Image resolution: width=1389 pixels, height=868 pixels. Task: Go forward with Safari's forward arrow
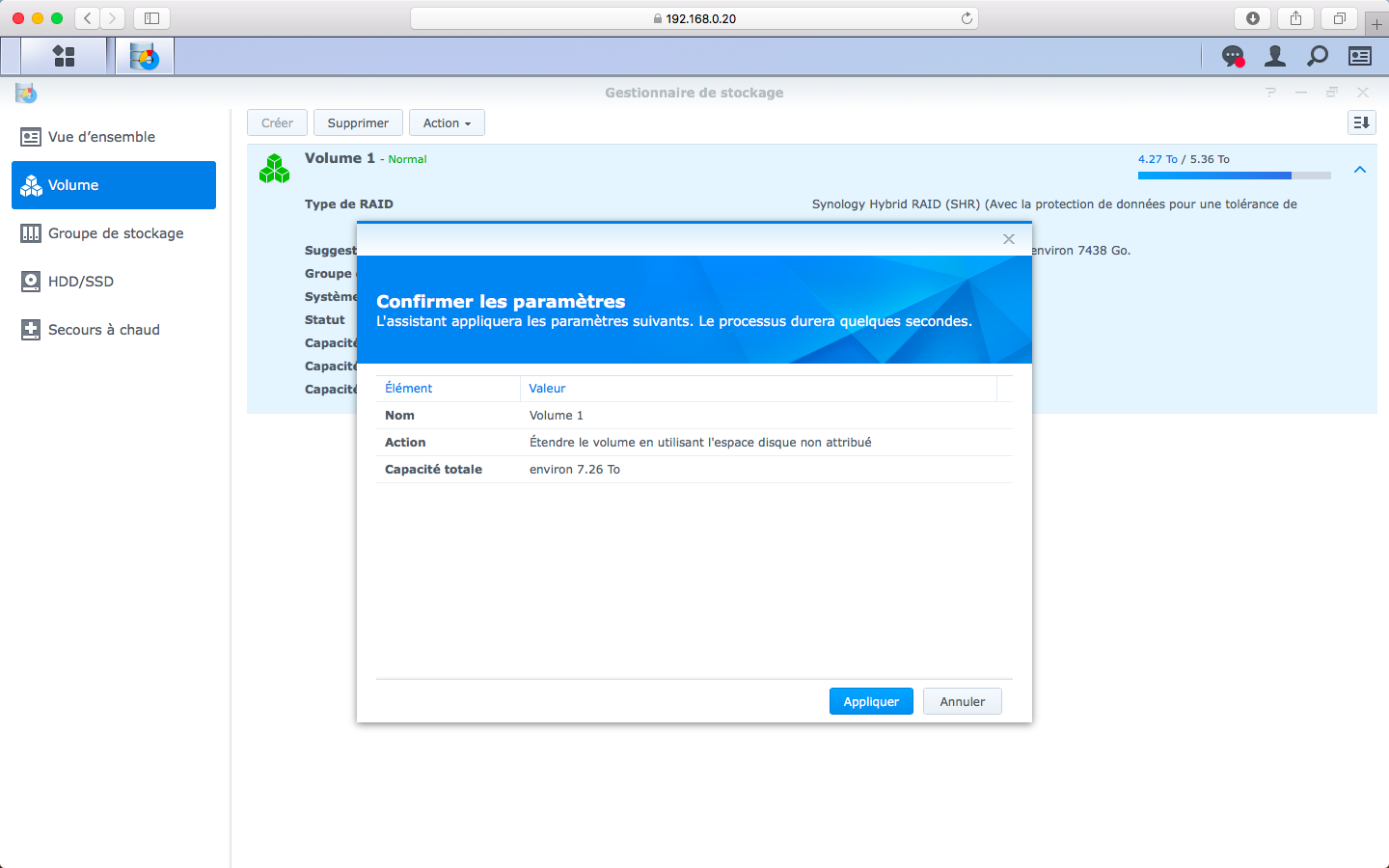[113, 18]
